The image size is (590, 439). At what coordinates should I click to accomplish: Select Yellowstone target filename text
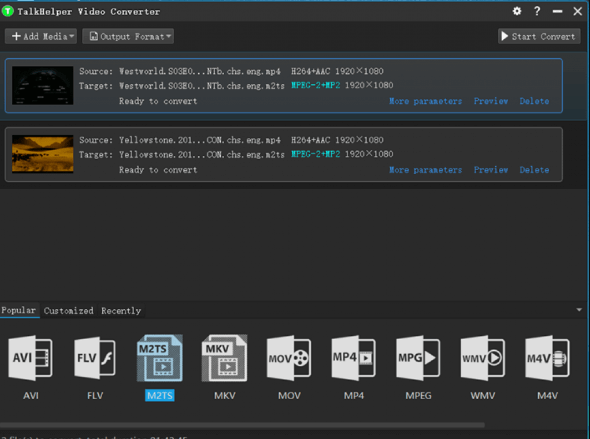point(202,155)
